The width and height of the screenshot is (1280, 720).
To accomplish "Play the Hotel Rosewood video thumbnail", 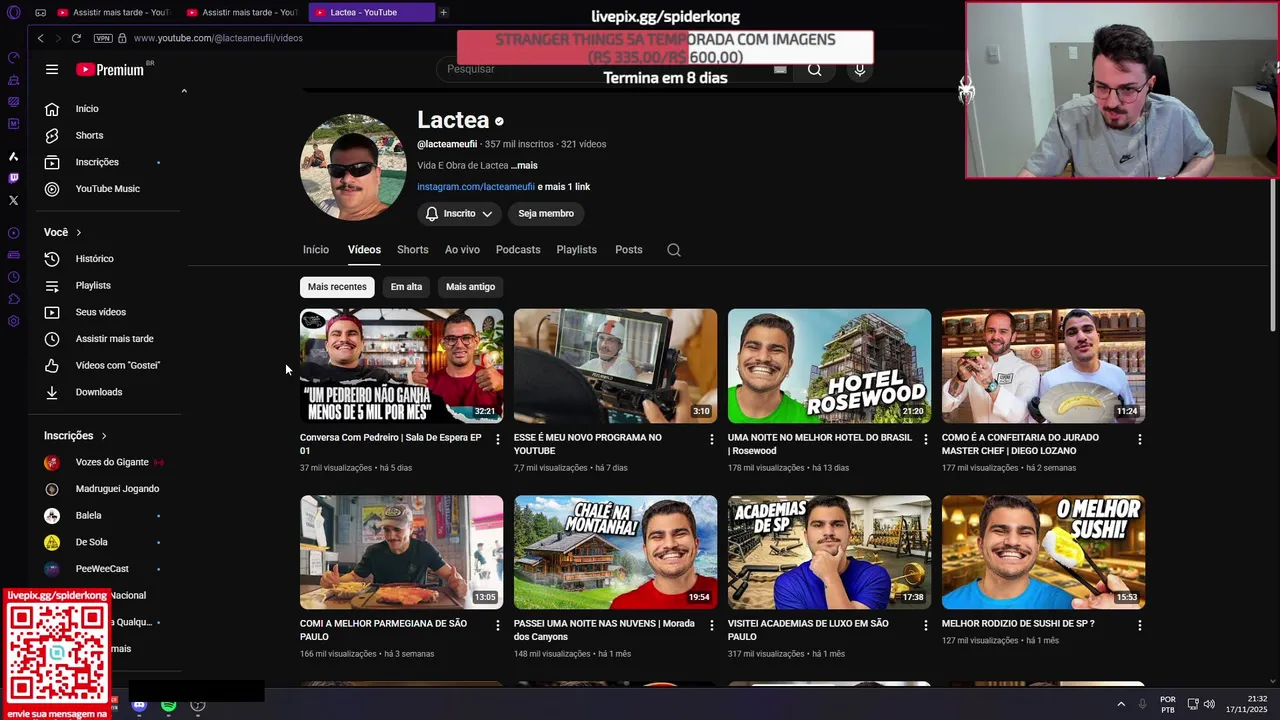I will [829, 366].
